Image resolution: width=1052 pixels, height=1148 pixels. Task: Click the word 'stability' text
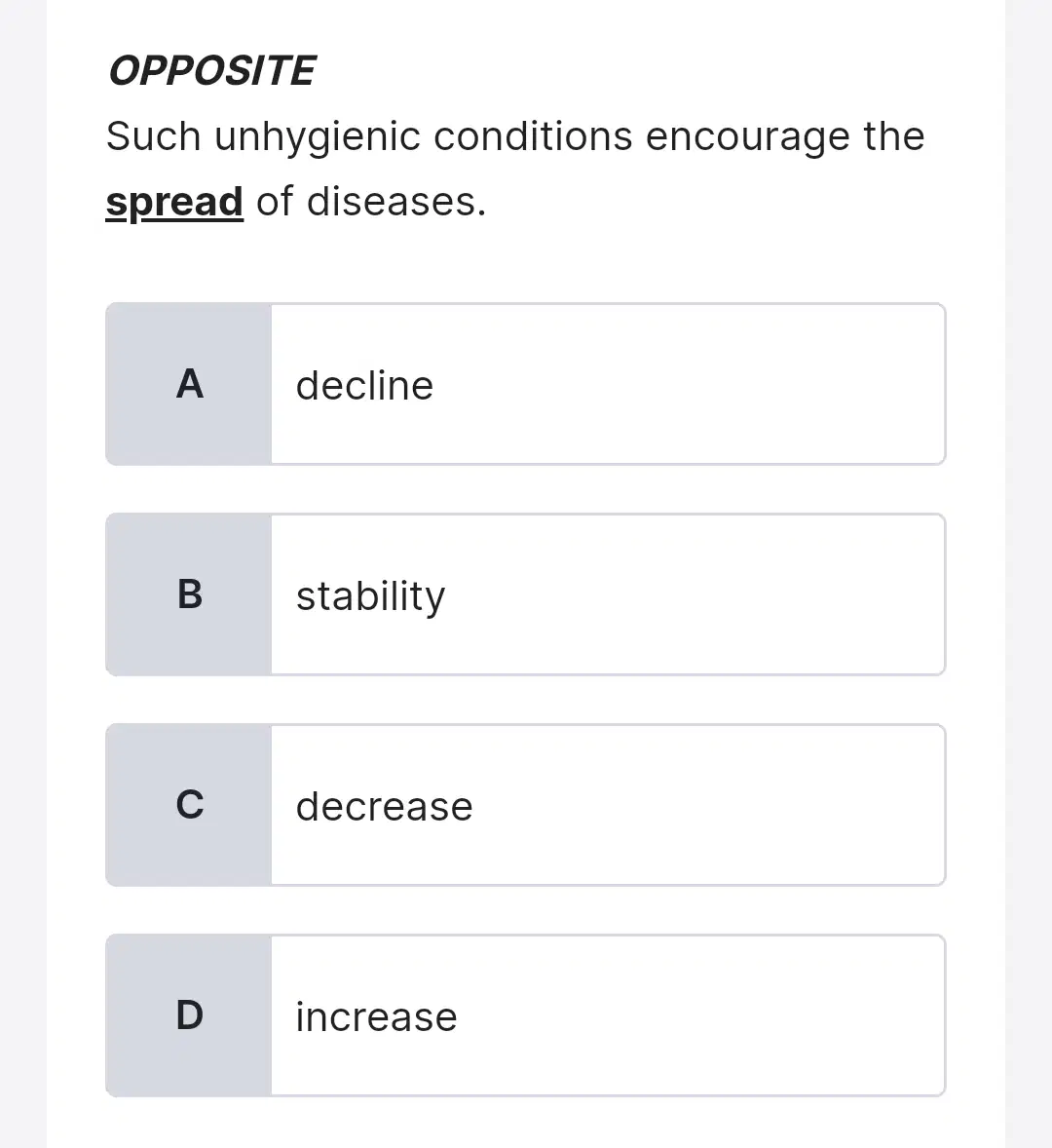click(x=370, y=596)
